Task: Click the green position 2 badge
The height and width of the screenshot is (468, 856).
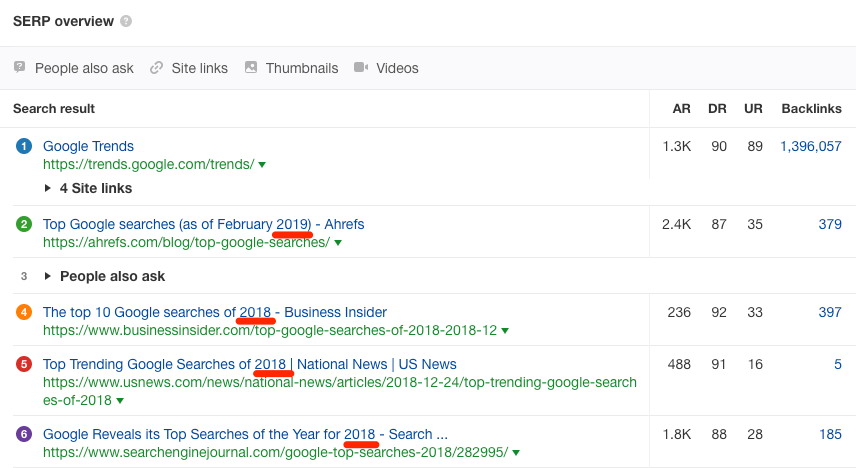Action: pos(24,224)
